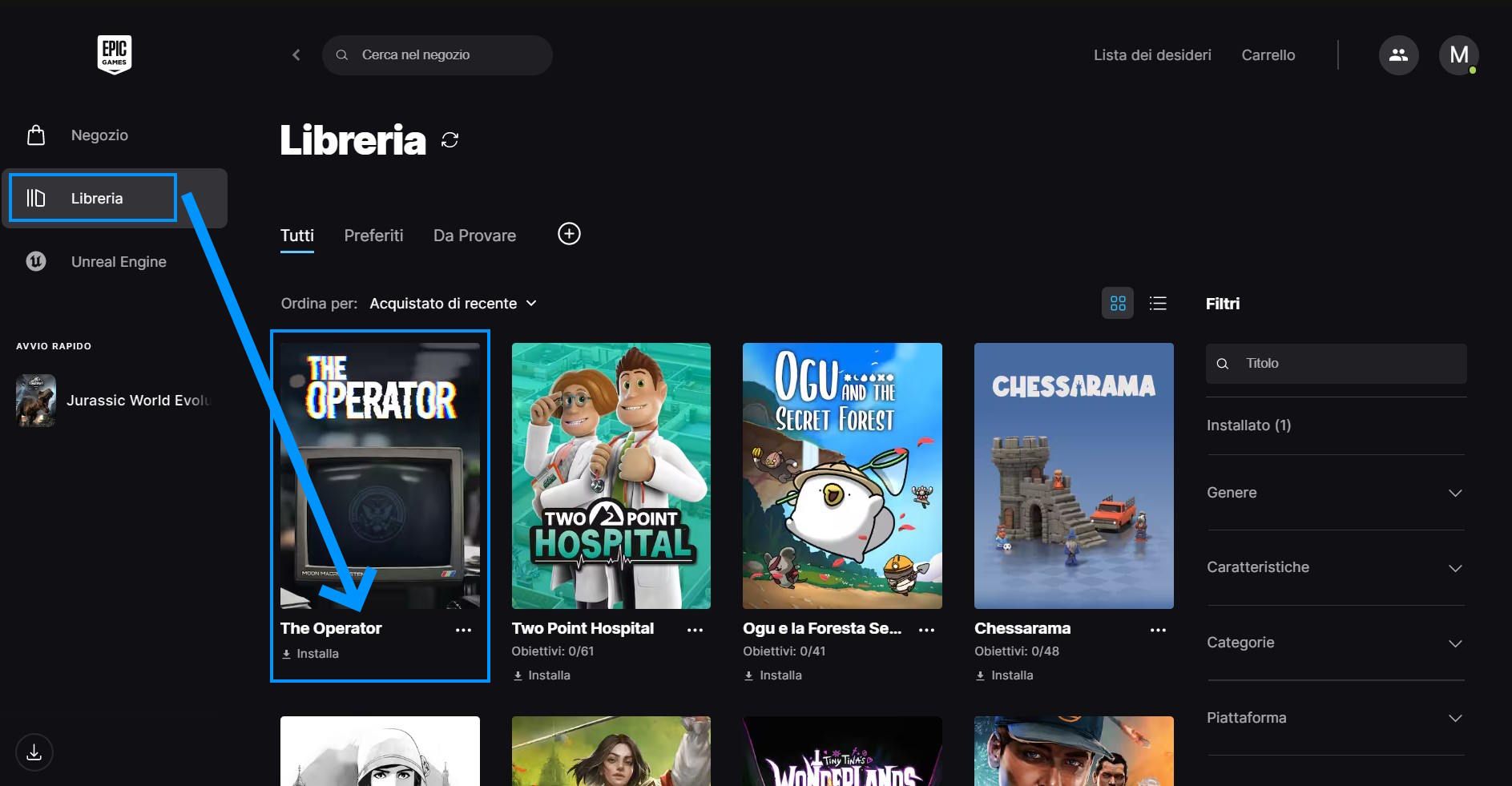Click the store search field
This screenshot has height=786, width=1512.
(437, 54)
